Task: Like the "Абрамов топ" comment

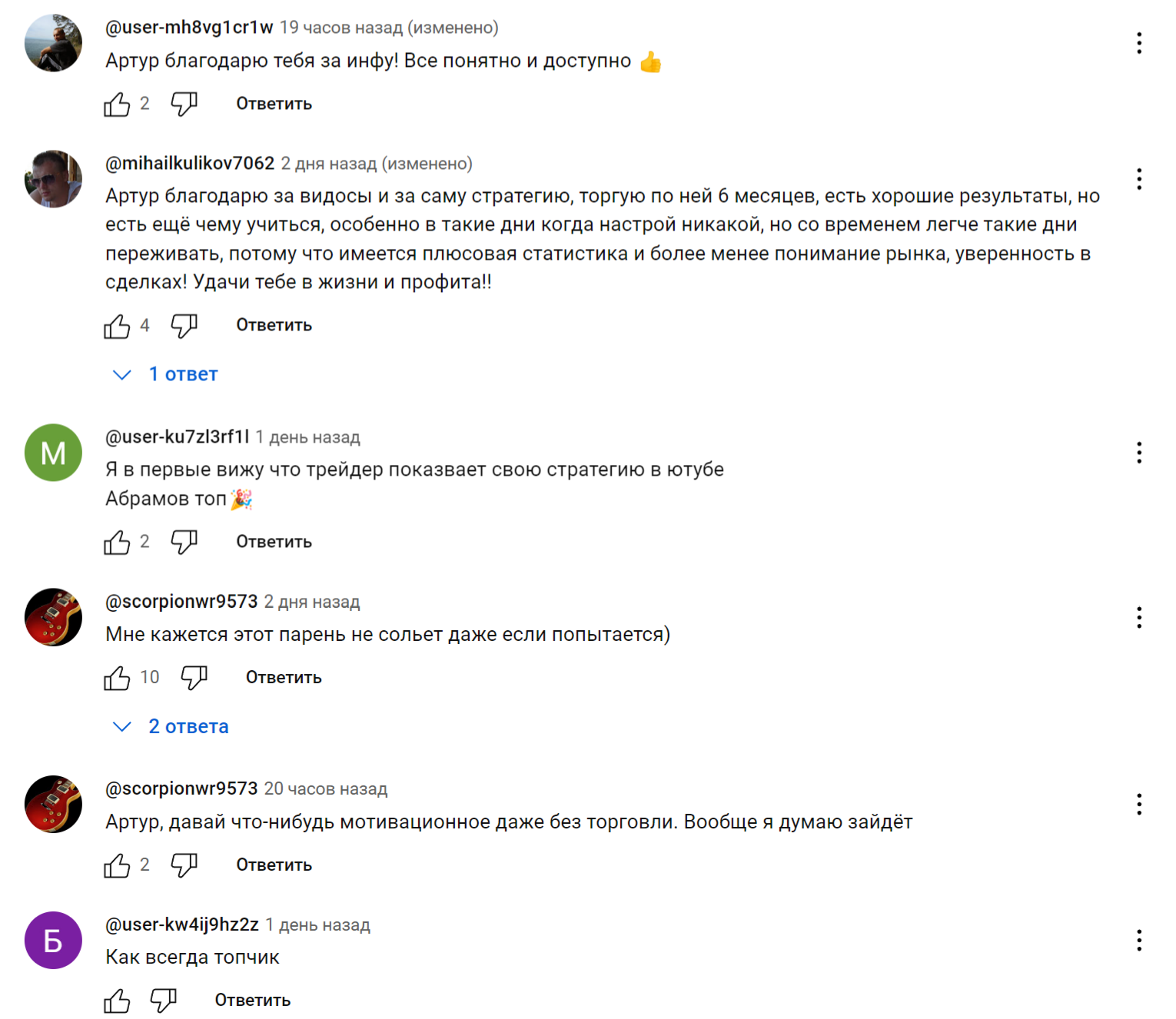Action: click(117, 543)
